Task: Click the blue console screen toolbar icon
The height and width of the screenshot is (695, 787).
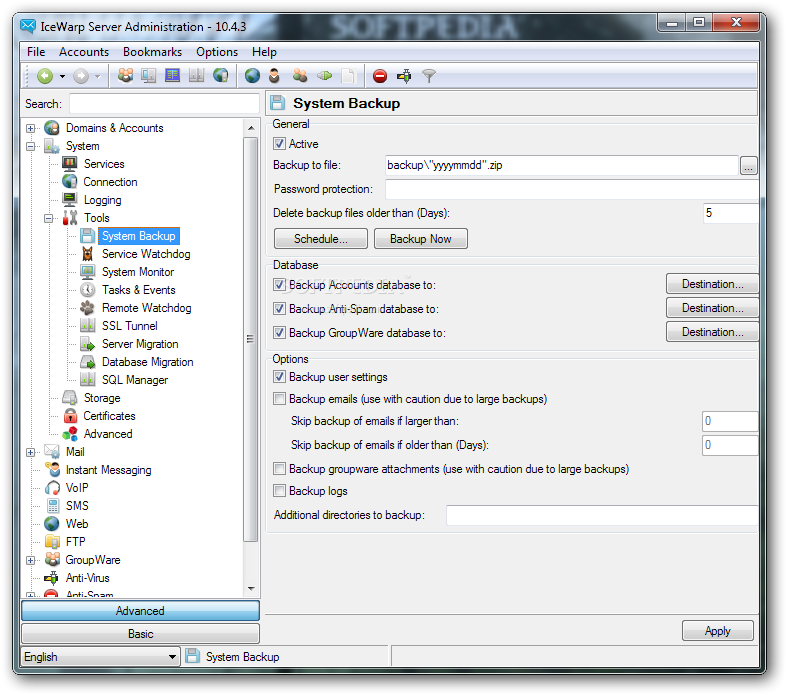Action: tap(173, 76)
